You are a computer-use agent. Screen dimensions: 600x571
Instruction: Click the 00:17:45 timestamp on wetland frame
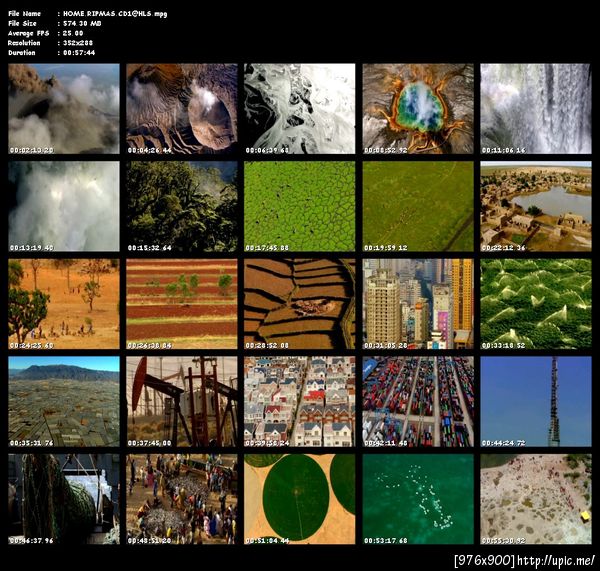(267, 248)
